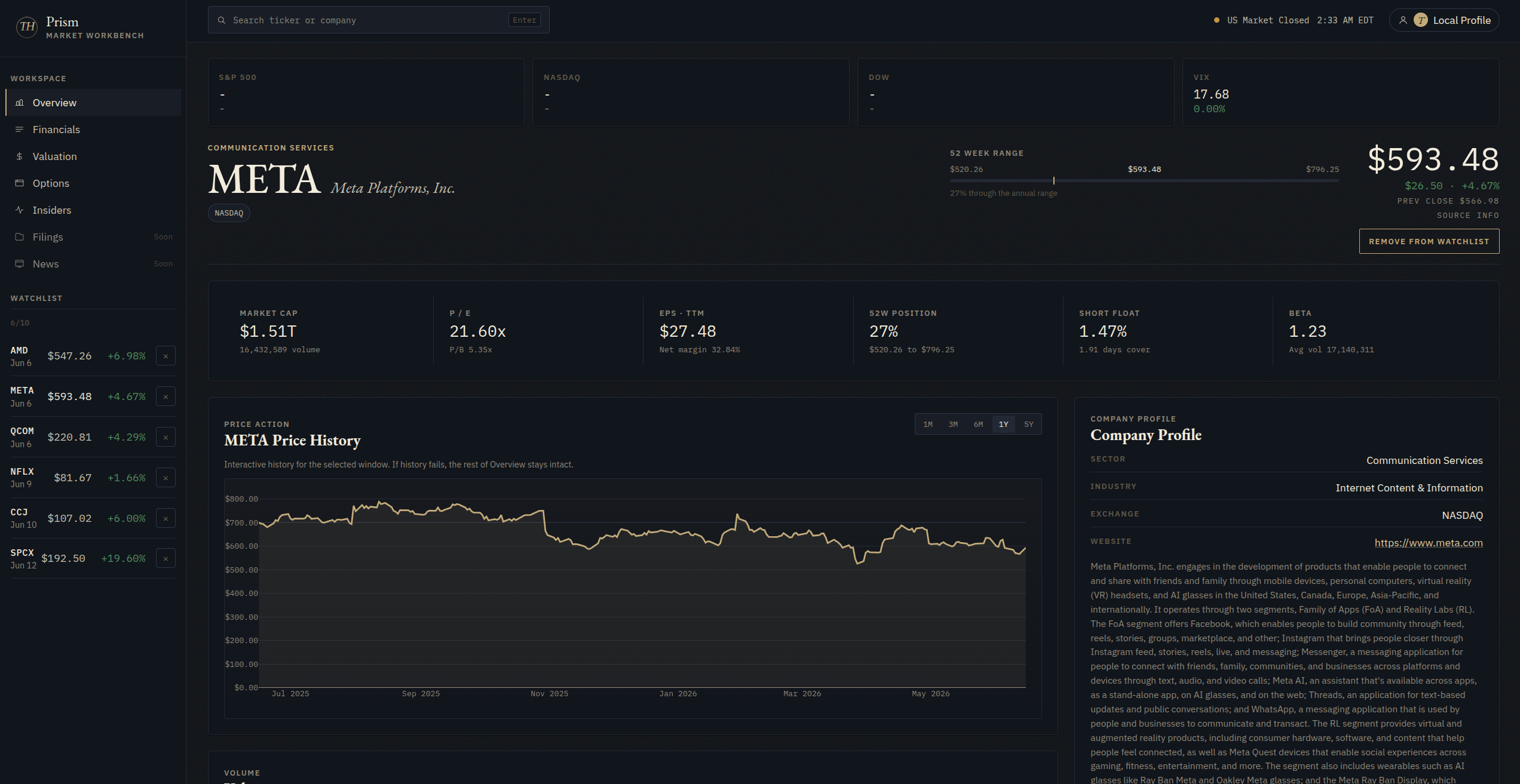Click the user silhouette icon near Local Profile

(x=1403, y=20)
